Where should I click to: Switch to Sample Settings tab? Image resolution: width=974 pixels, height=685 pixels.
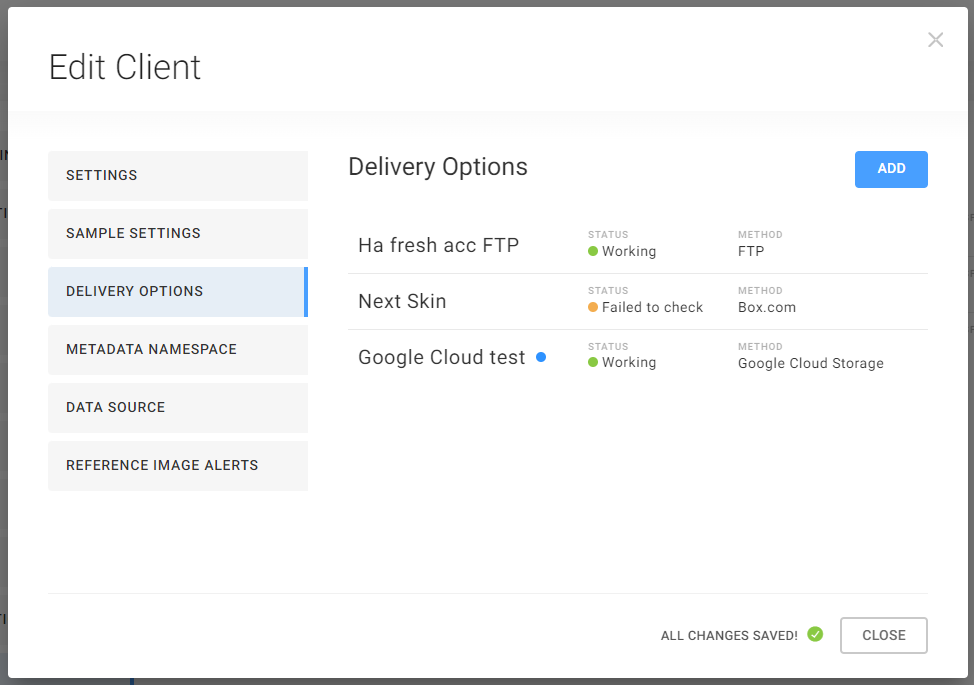click(x=177, y=234)
